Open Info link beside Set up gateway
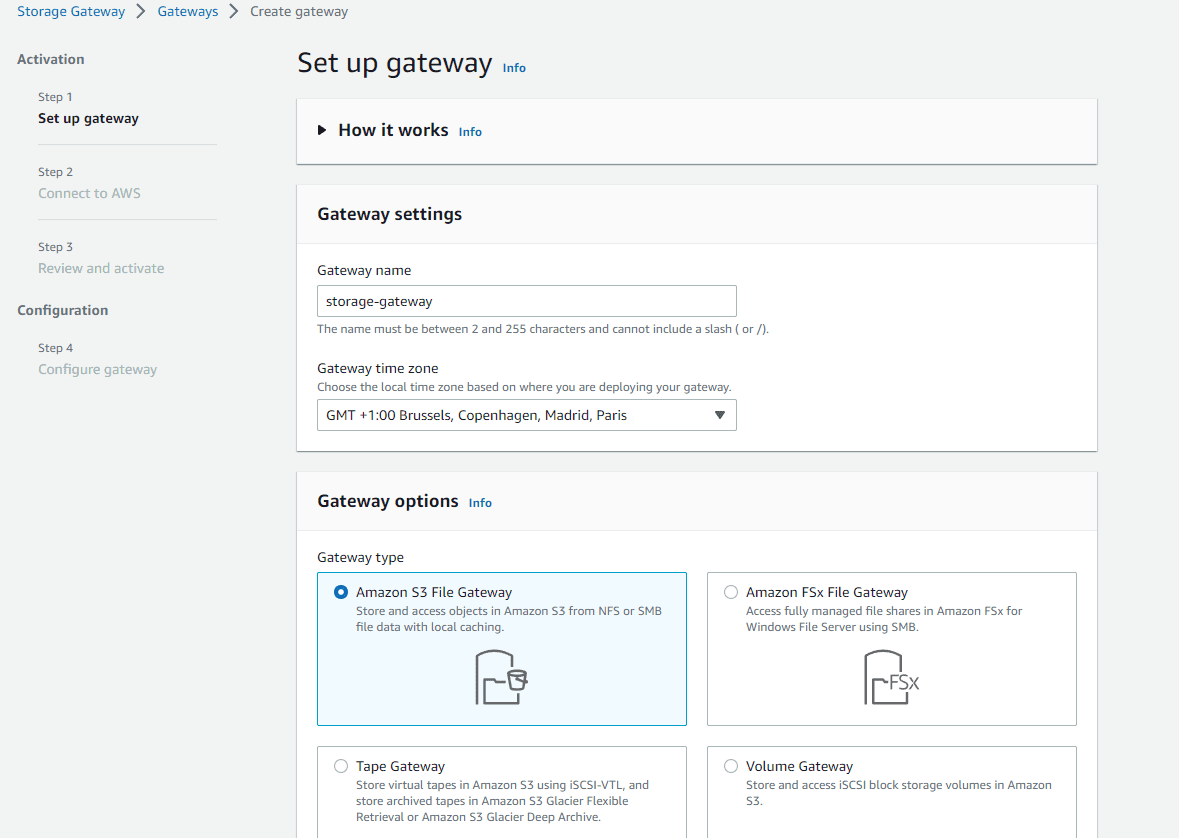The width and height of the screenshot is (1179, 838). click(x=514, y=68)
